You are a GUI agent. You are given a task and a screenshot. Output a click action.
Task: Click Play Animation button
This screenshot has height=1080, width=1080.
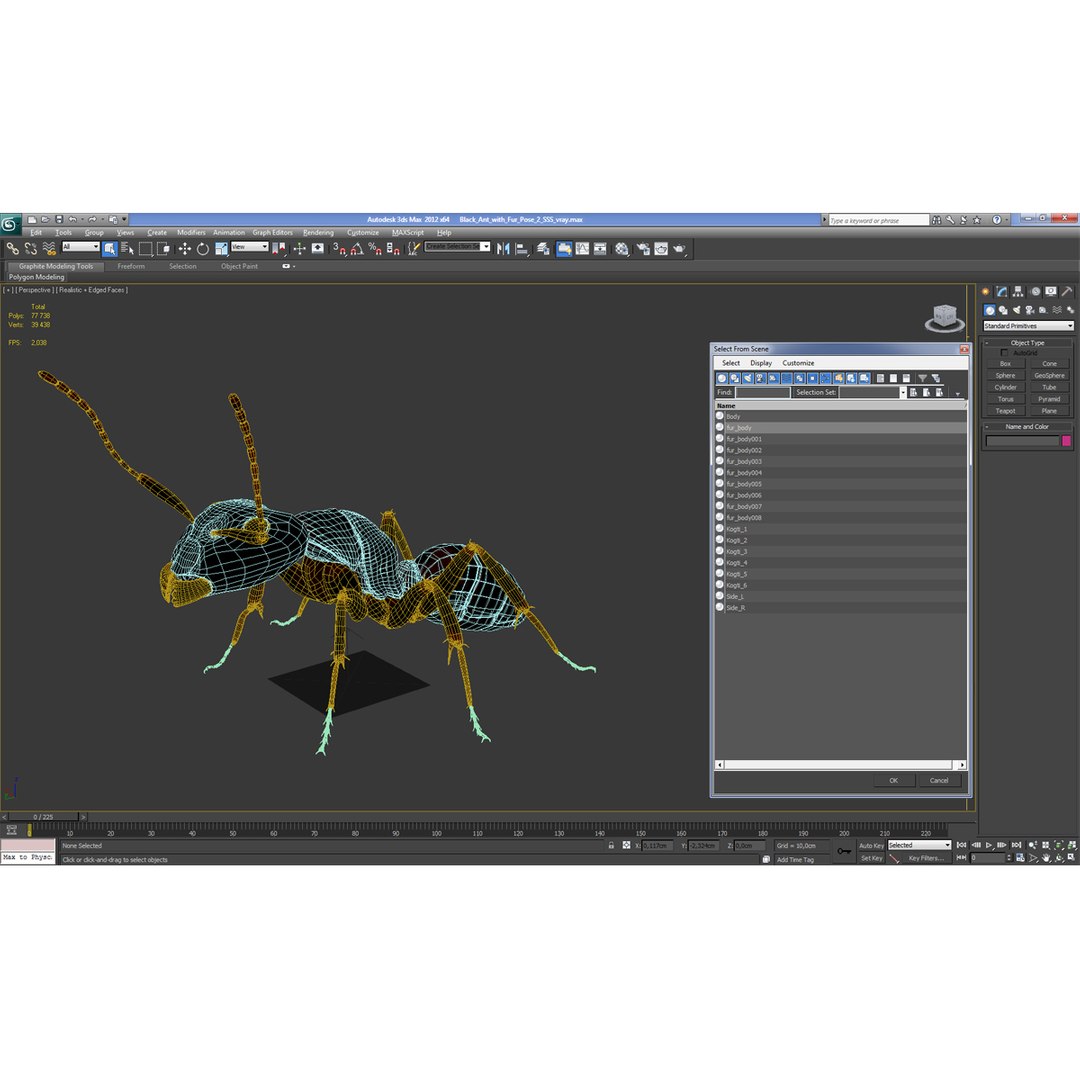point(988,845)
